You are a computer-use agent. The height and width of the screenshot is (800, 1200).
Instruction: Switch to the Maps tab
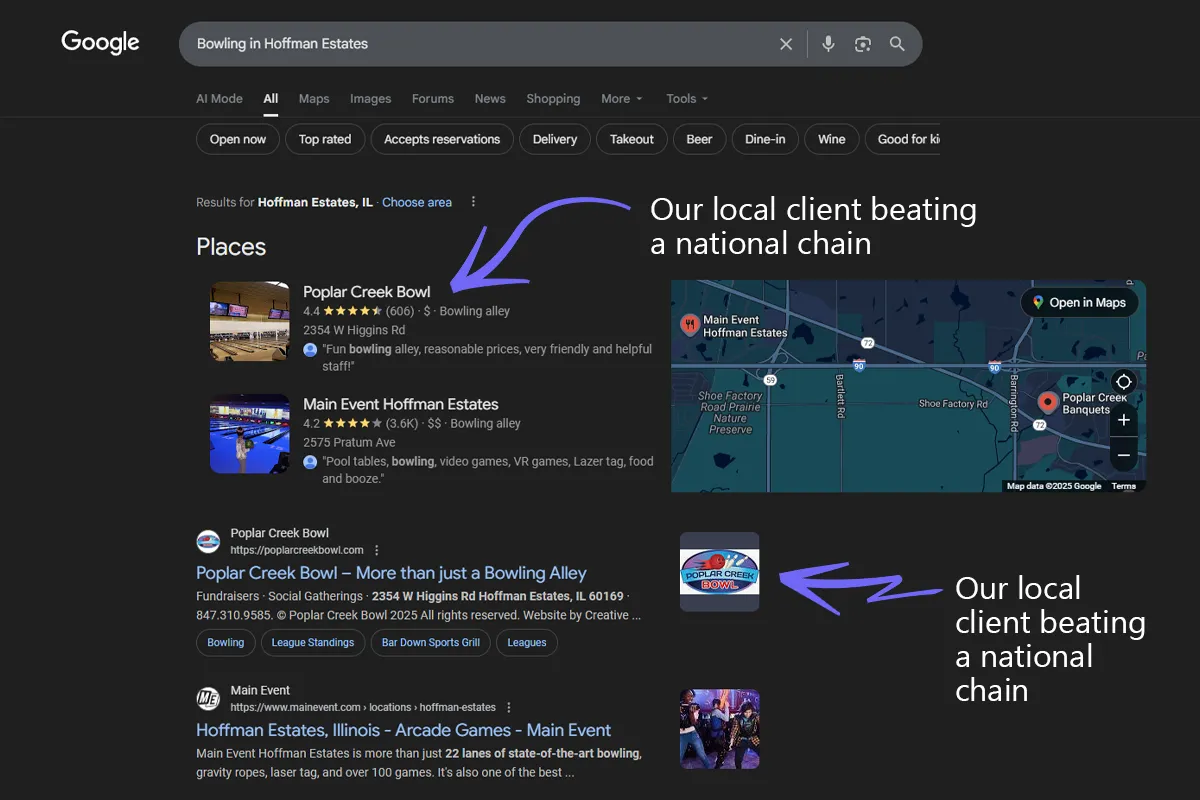point(313,98)
